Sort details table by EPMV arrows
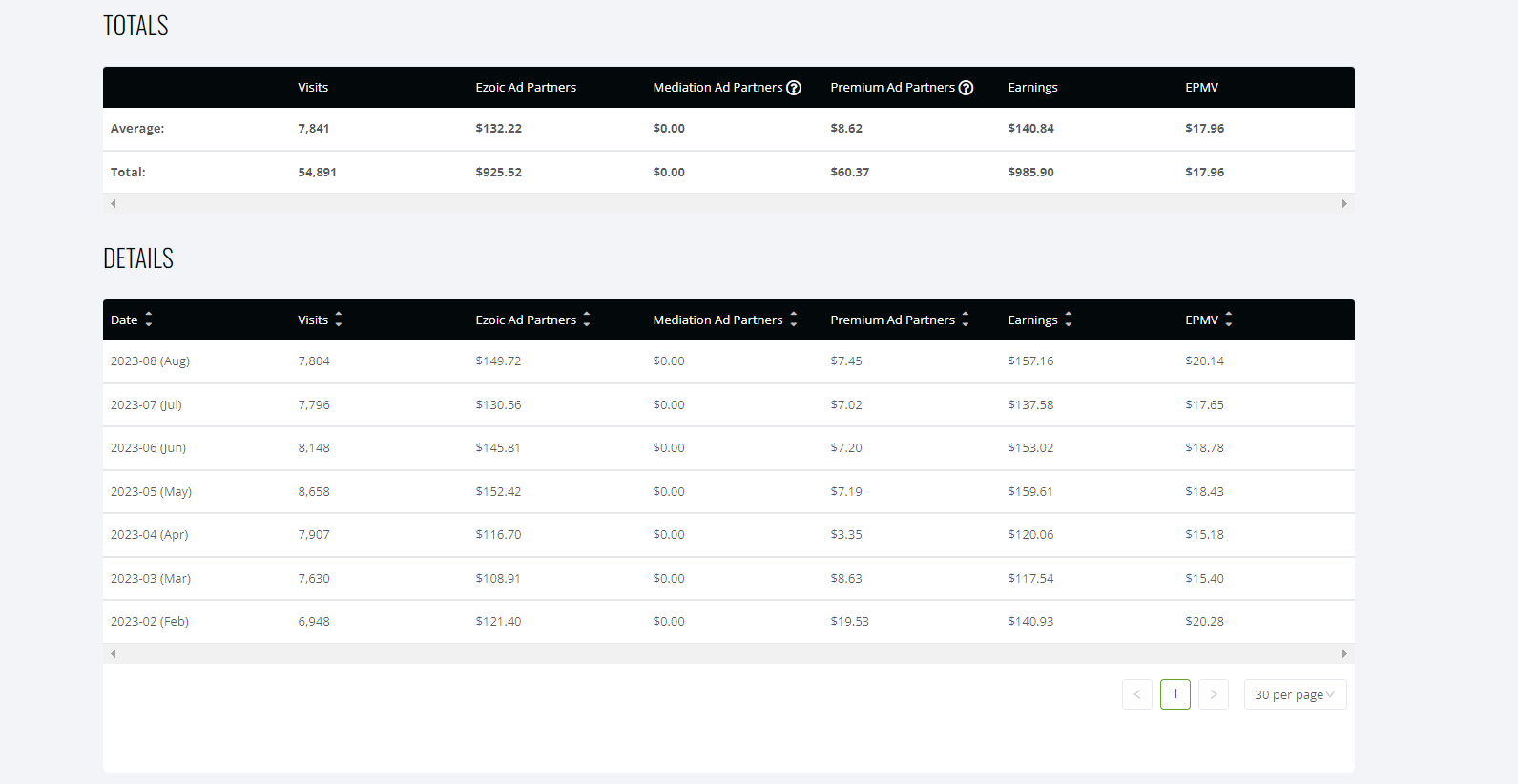Image resolution: width=1518 pixels, height=784 pixels. pos(1229,320)
